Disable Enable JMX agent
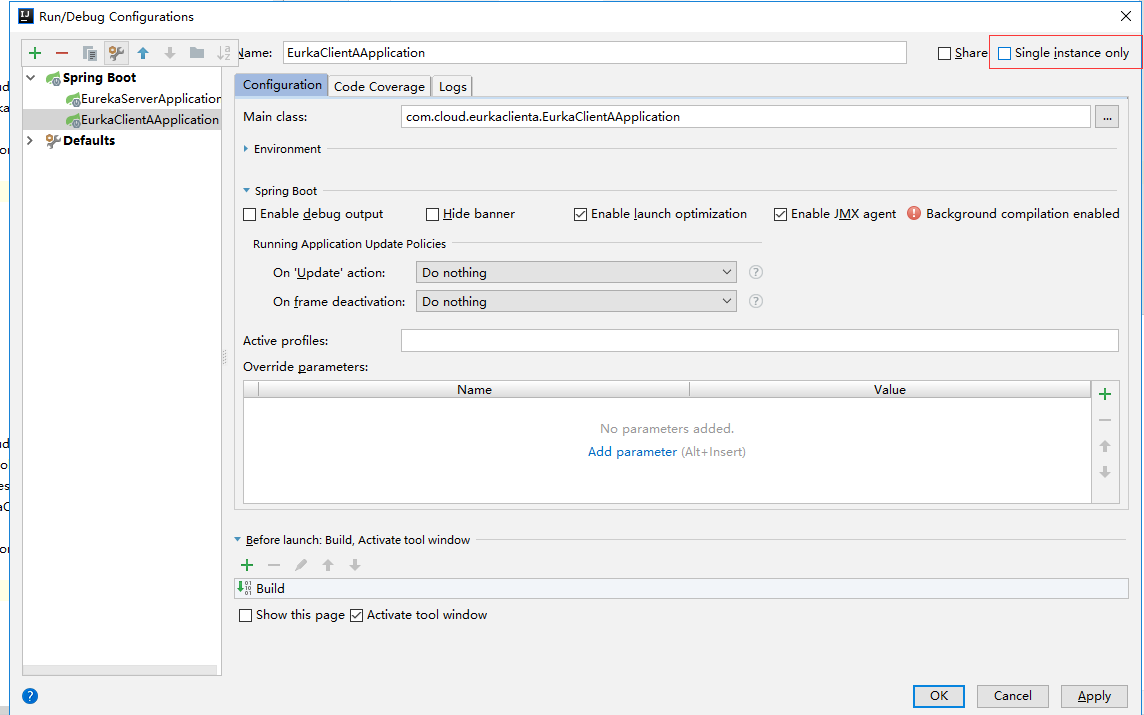 coord(781,213)
